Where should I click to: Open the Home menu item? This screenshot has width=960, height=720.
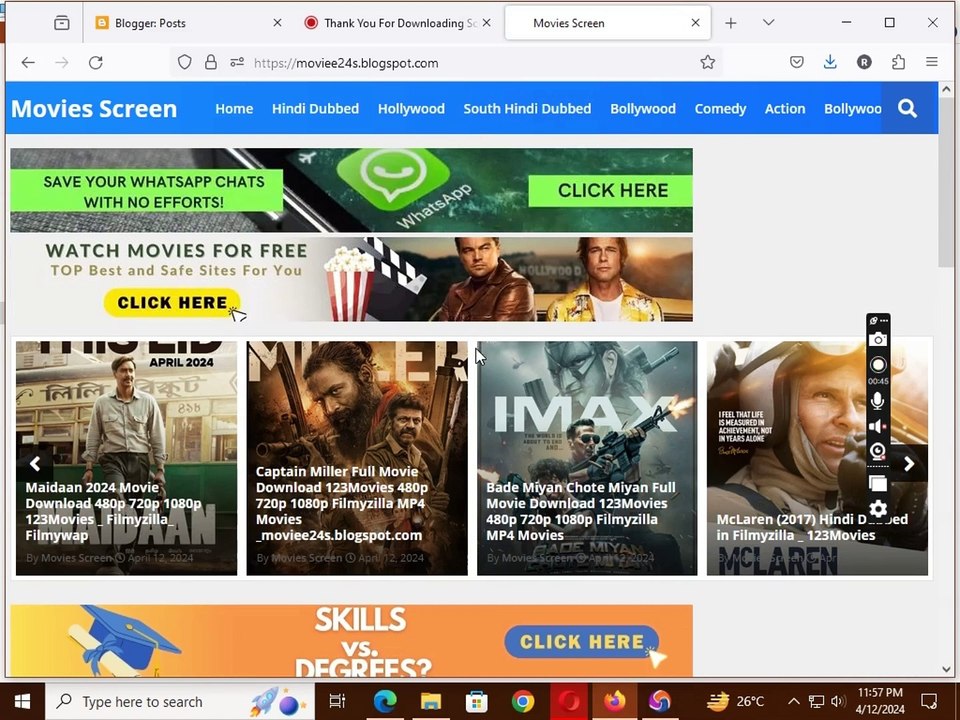click(234, 109)
